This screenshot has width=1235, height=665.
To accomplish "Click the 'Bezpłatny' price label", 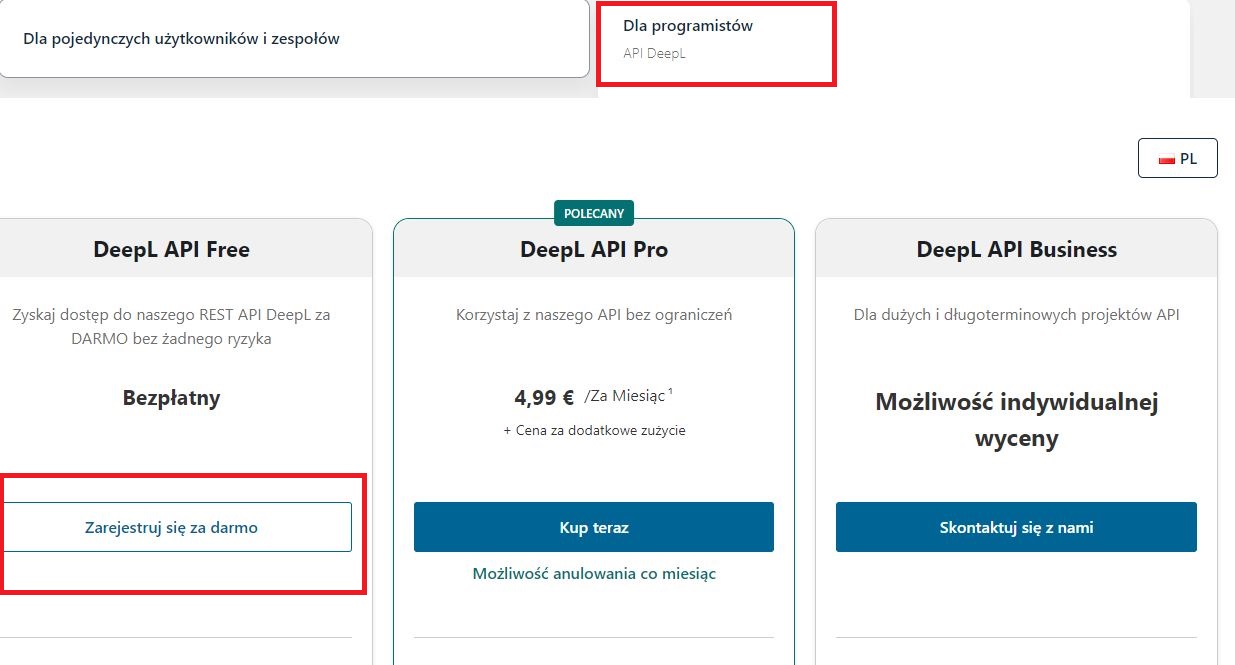I will [x=172, y=398].
